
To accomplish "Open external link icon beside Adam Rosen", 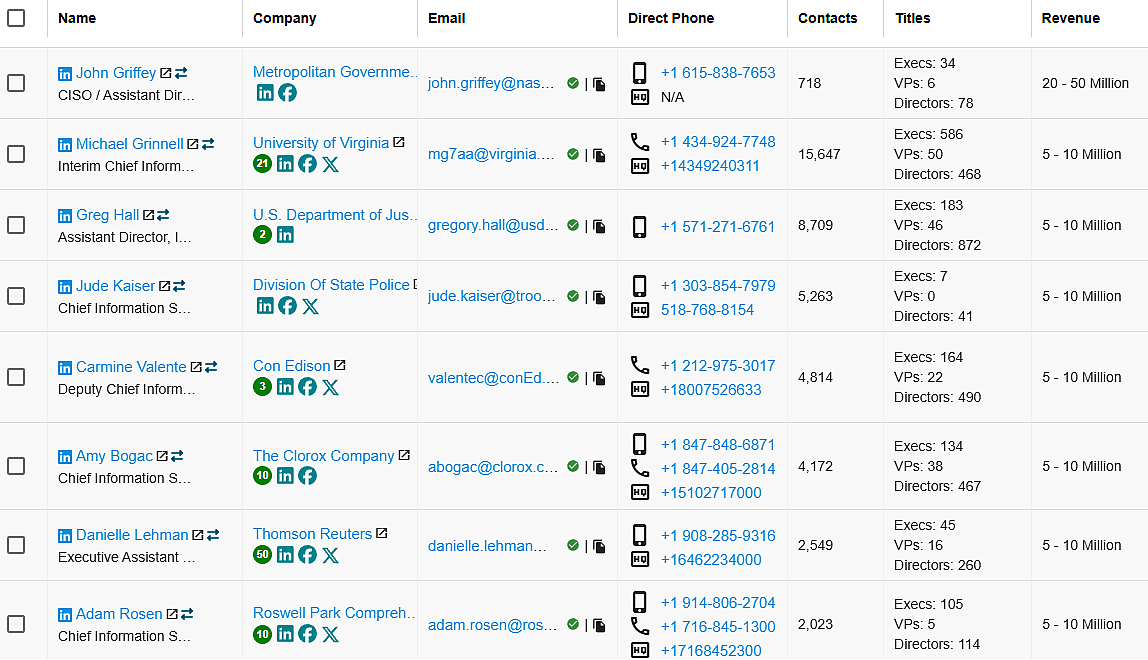I will (172, 614).
